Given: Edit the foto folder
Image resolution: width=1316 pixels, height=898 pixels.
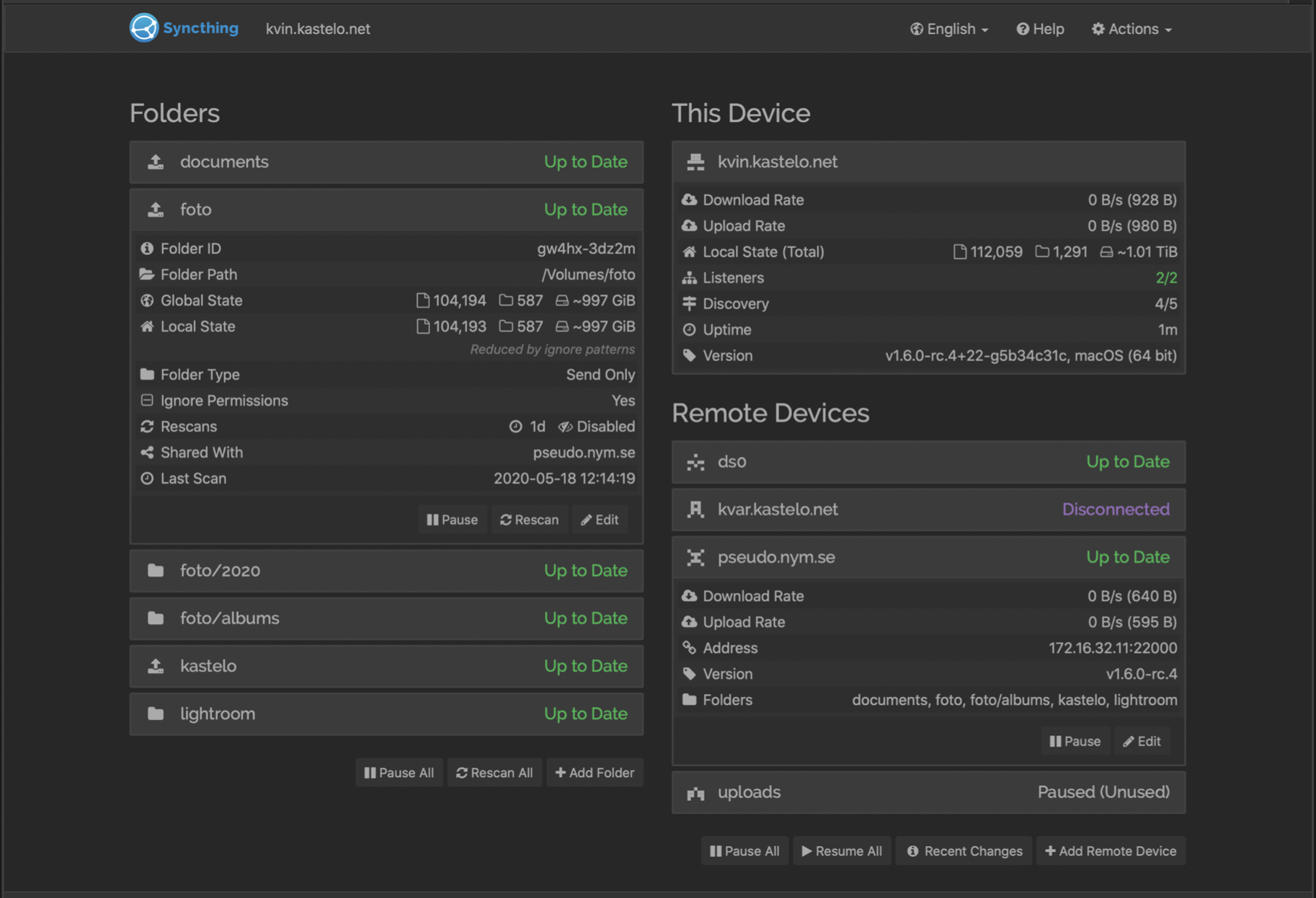Looking at the screenshot, I should click(600, 520).
